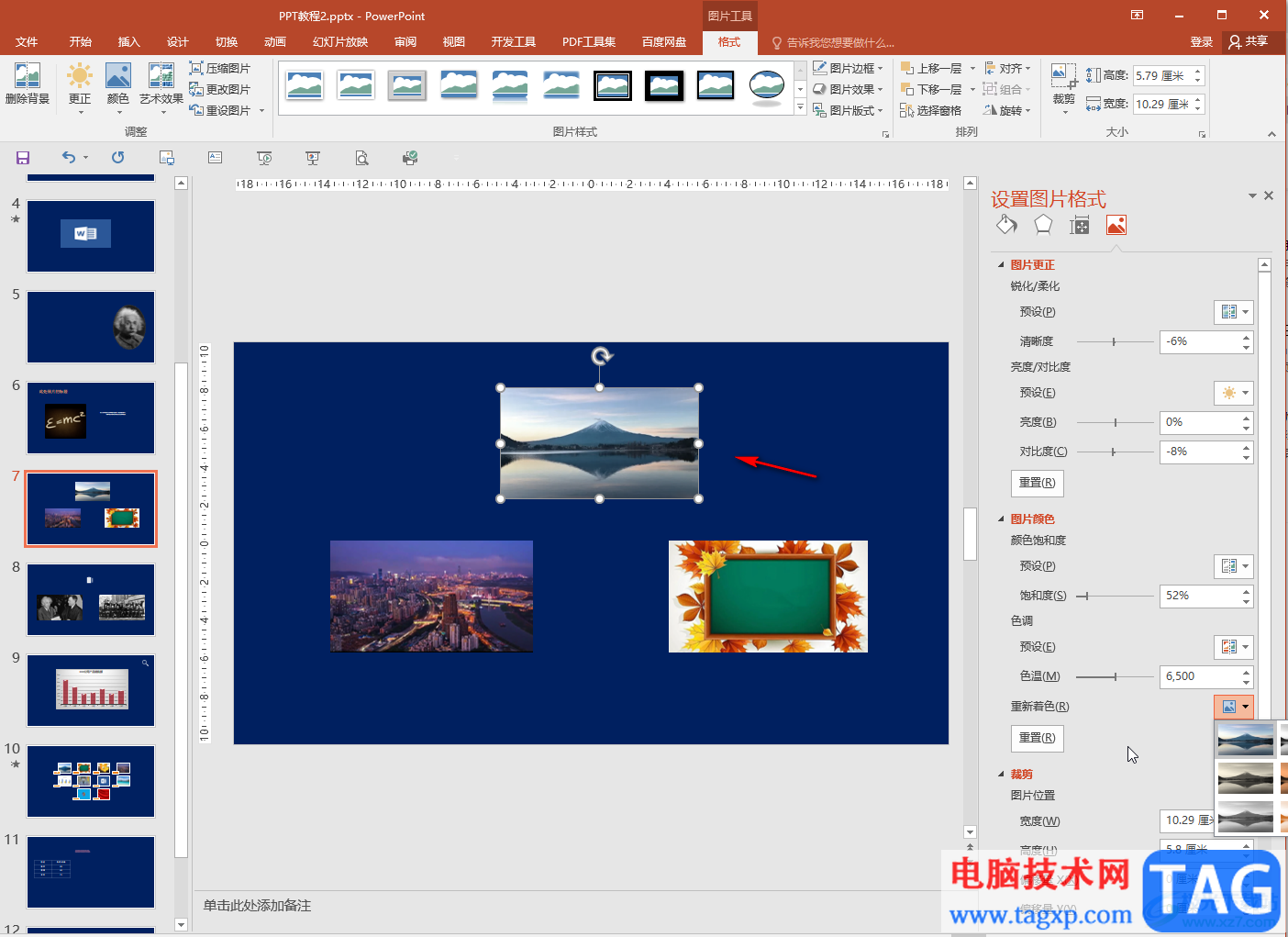Image resolution: width=1288 pixels, height=937 pixels.
Task: Switch to Effects pentagon pane icon
Action: click(x=1043, y=225)
